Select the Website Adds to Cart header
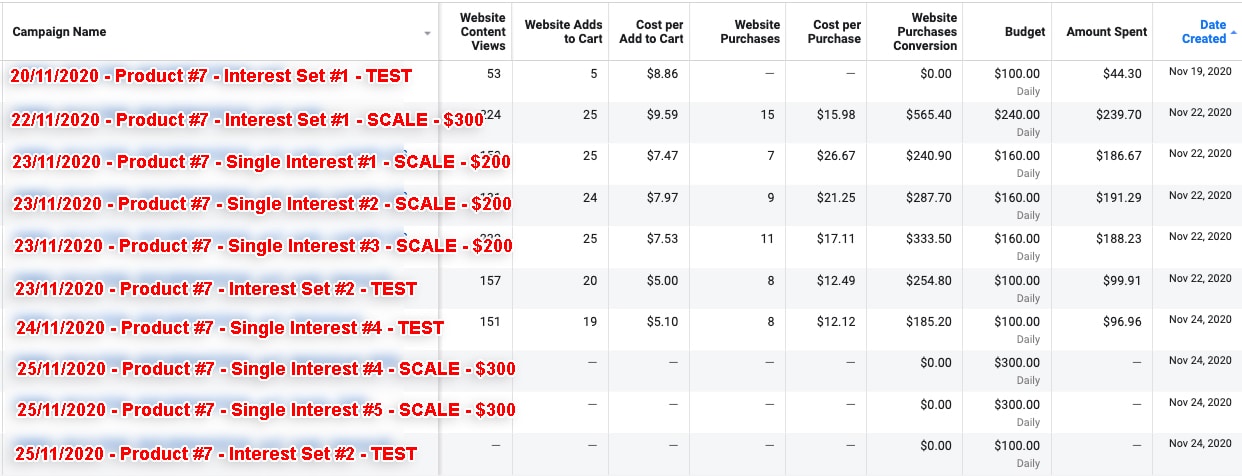 563,32
